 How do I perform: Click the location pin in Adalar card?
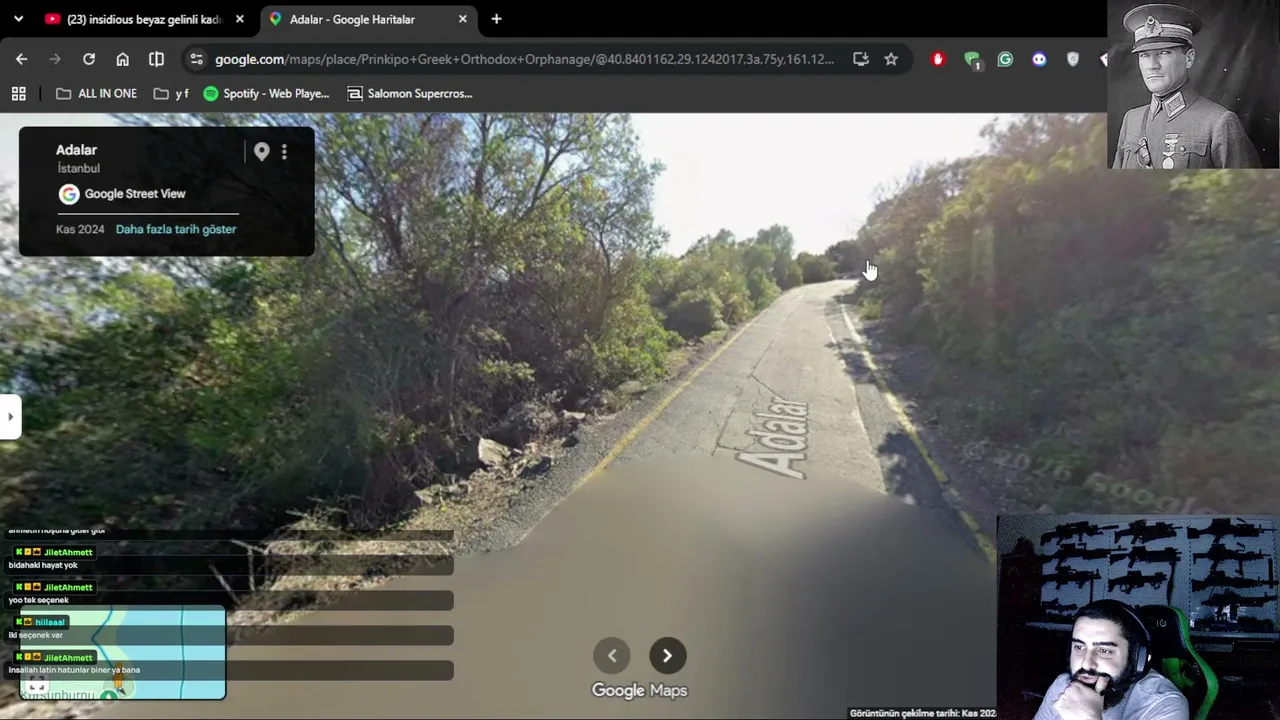[261, 152]
